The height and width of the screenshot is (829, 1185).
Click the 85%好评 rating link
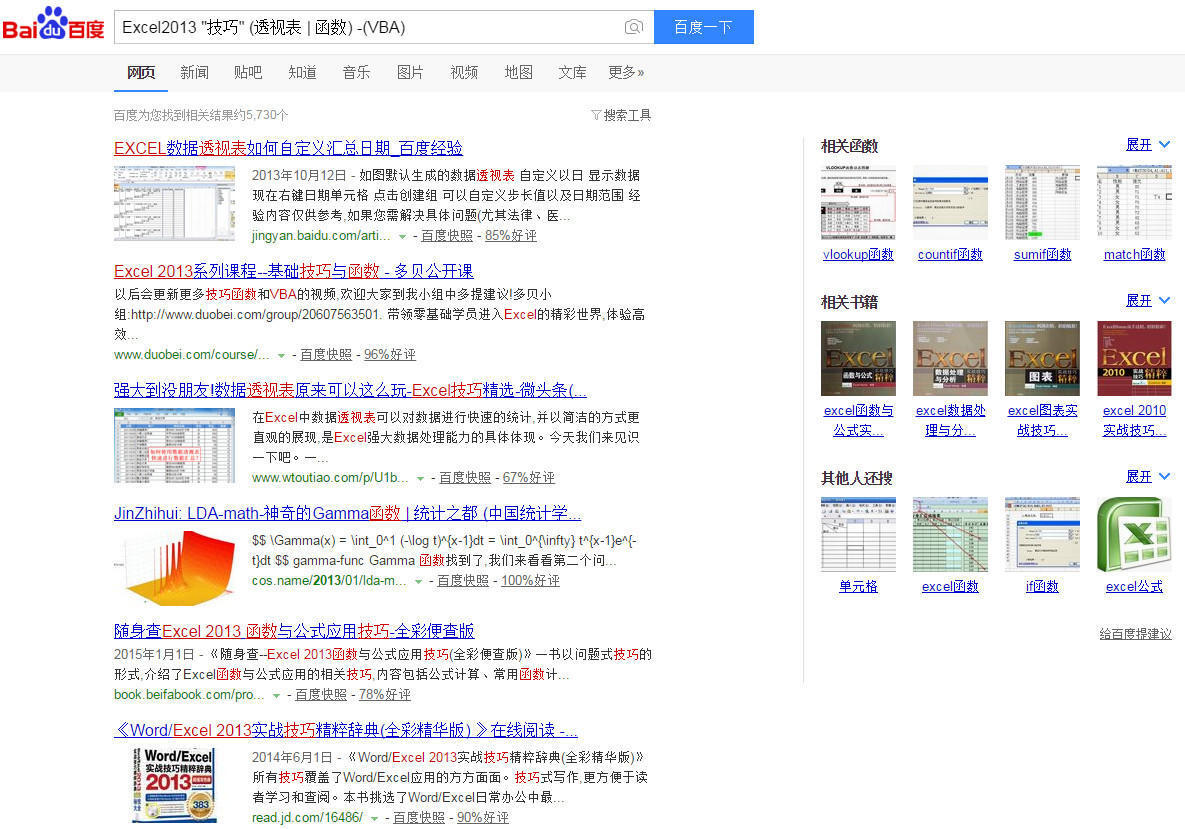511,236
